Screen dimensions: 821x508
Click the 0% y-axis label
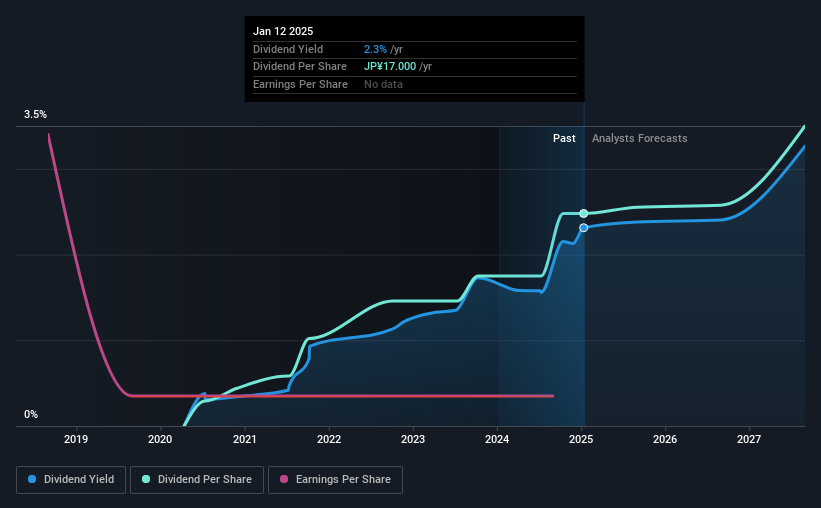31,415
